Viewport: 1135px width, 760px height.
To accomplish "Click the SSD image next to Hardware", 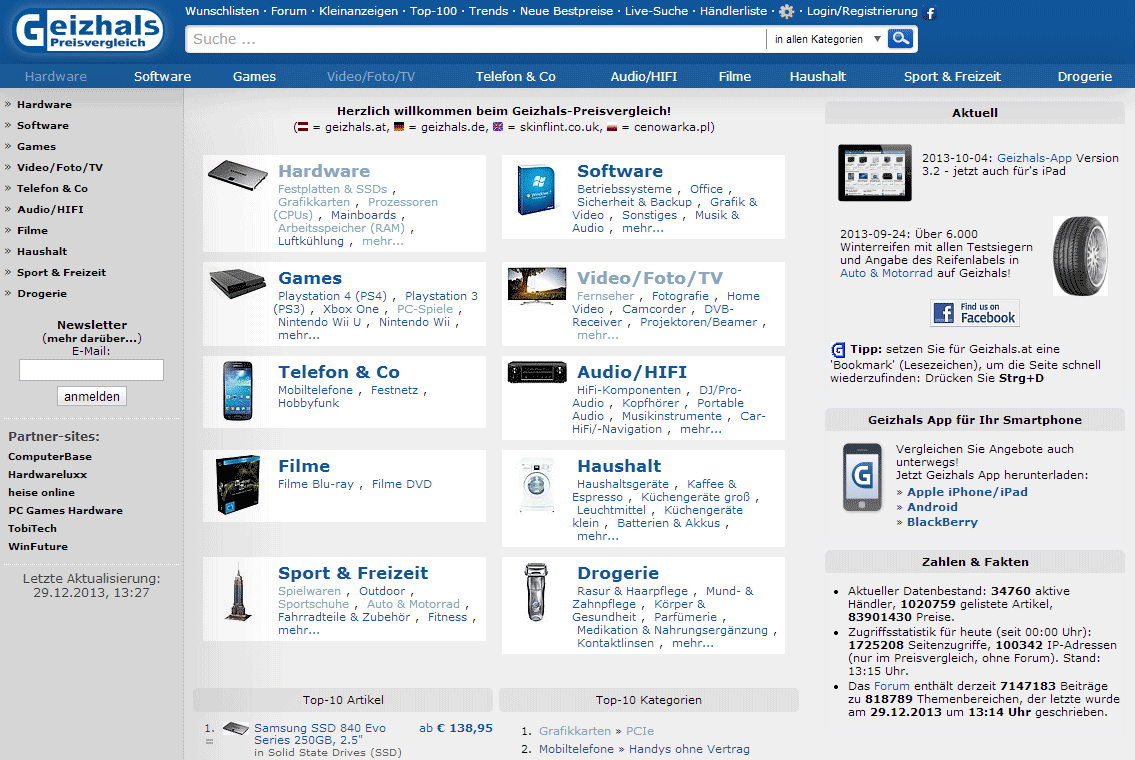I will [237, 174].
